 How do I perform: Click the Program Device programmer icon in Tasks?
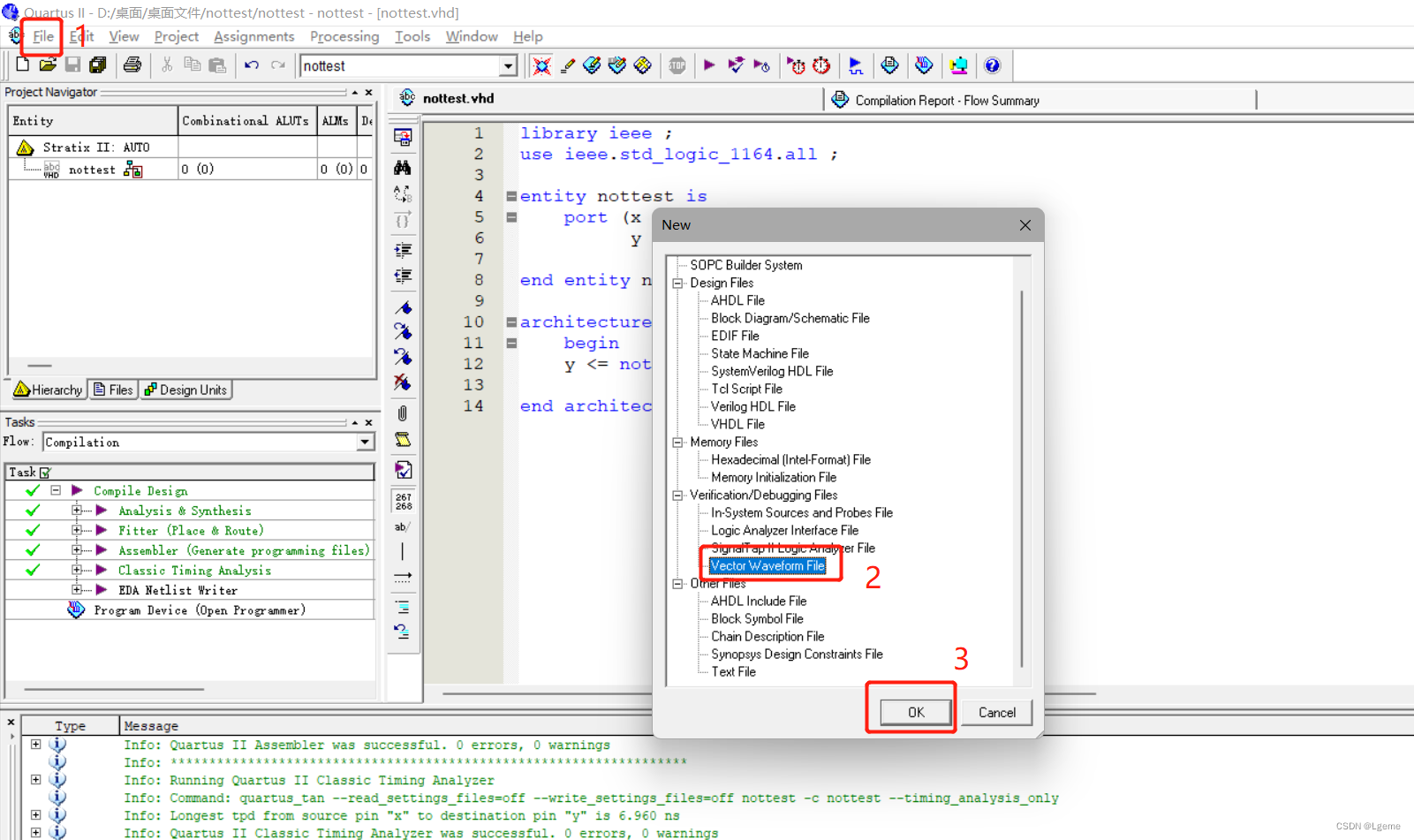[x=76, y=609]
